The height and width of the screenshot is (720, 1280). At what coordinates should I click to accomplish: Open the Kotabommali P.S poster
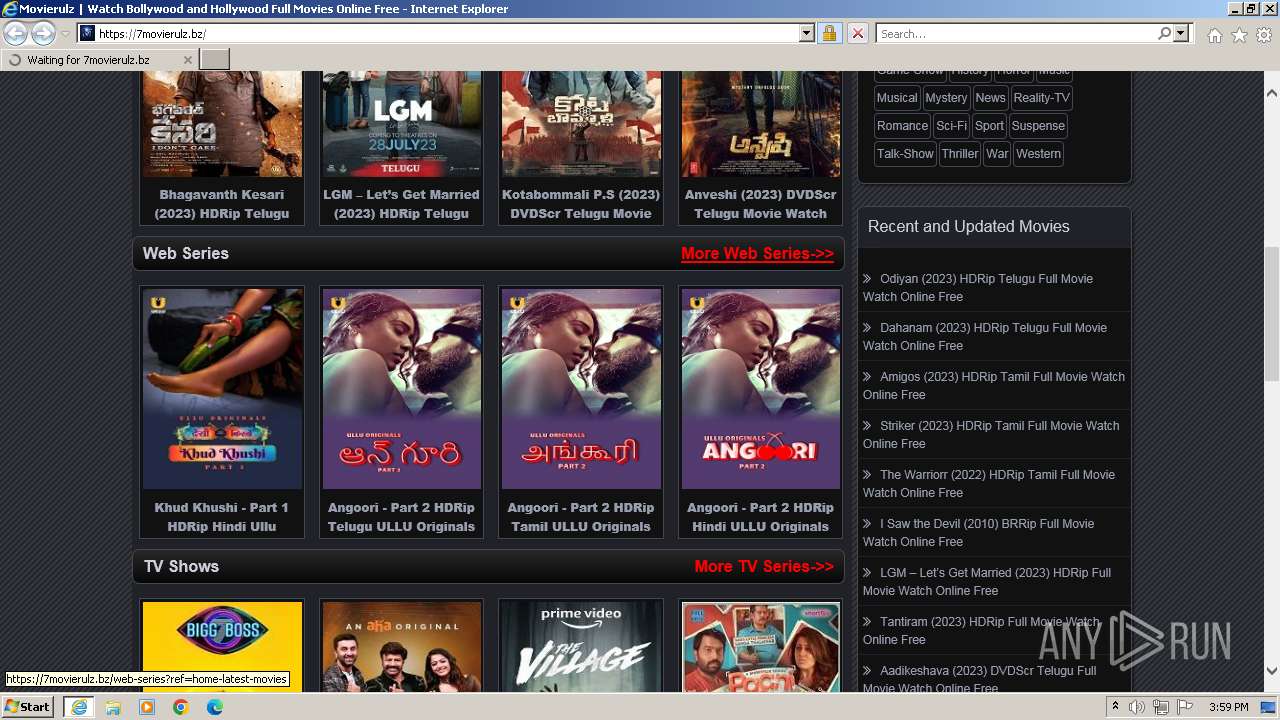(581, 124)
